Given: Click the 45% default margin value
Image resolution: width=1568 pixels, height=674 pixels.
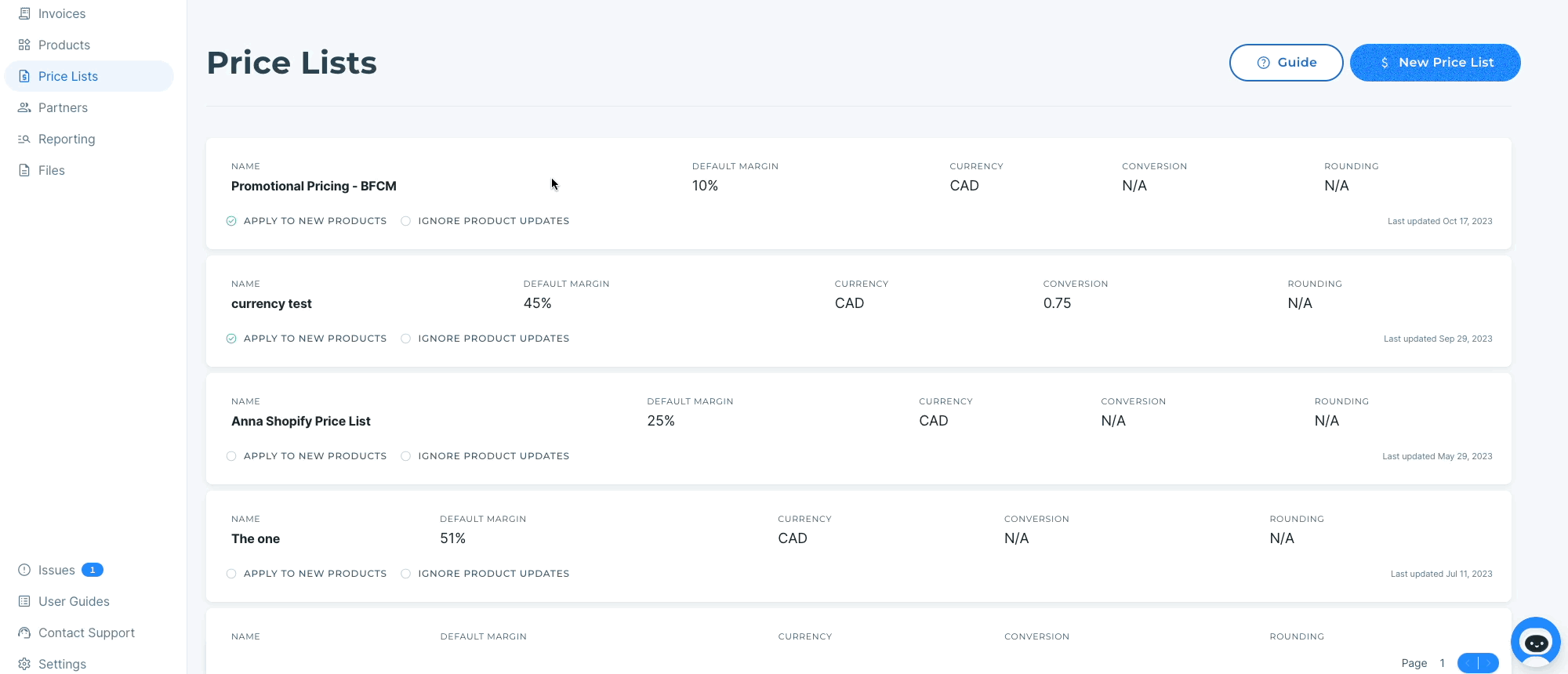Looking at the screenshot, I should (537, 303).
